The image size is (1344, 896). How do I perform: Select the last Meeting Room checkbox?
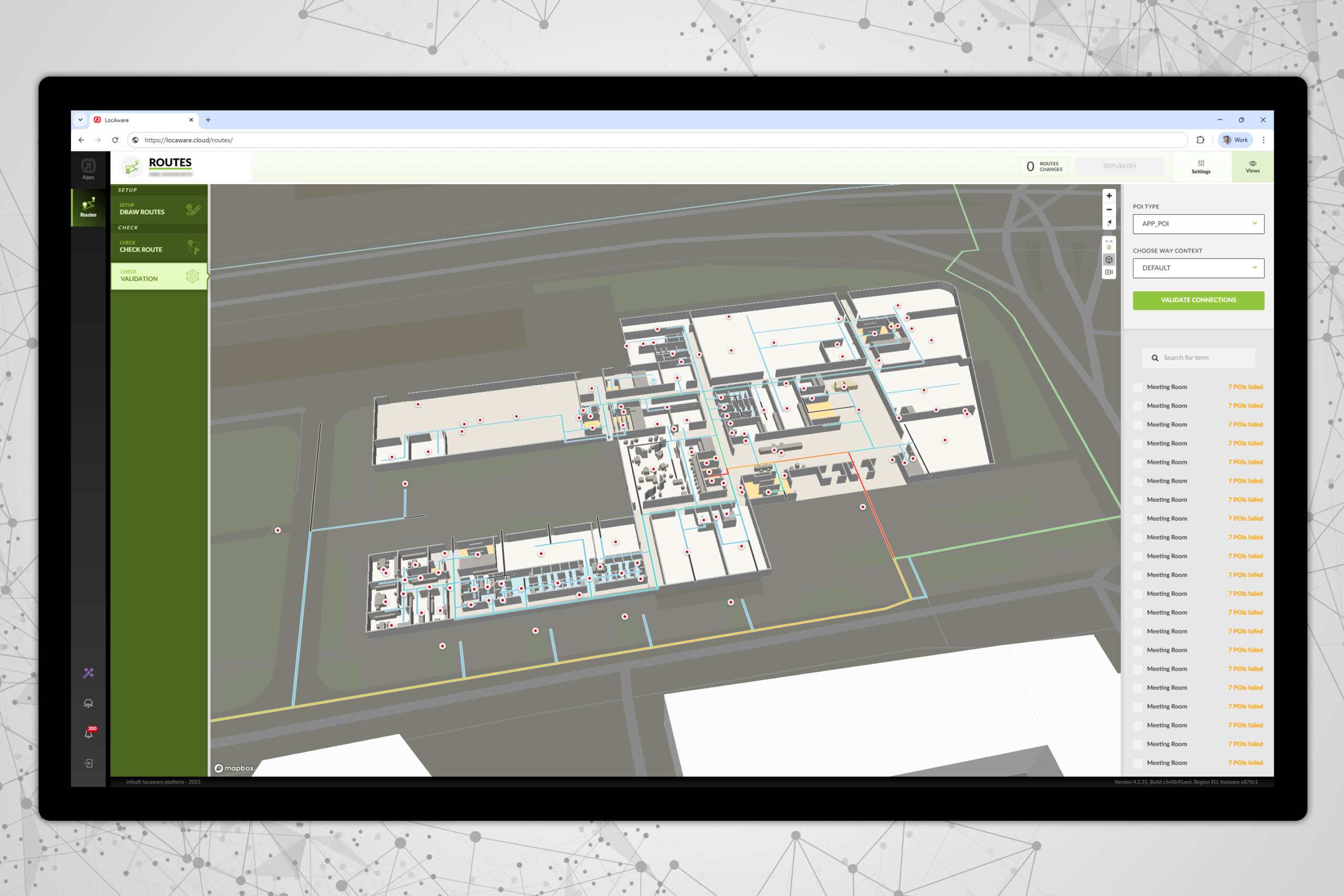click(x=1138, y=763)
